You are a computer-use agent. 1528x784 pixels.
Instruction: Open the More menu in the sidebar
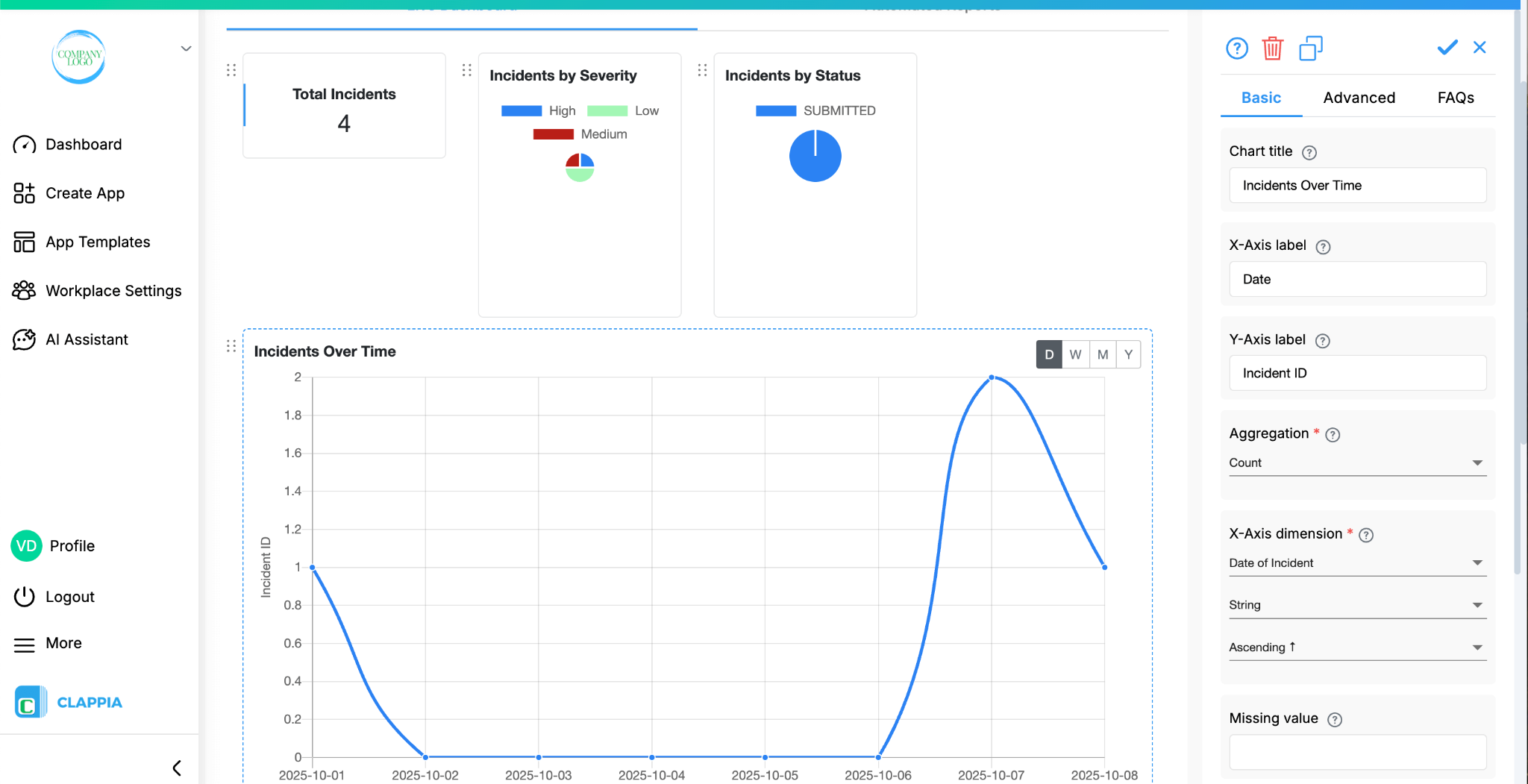[63, 643]
